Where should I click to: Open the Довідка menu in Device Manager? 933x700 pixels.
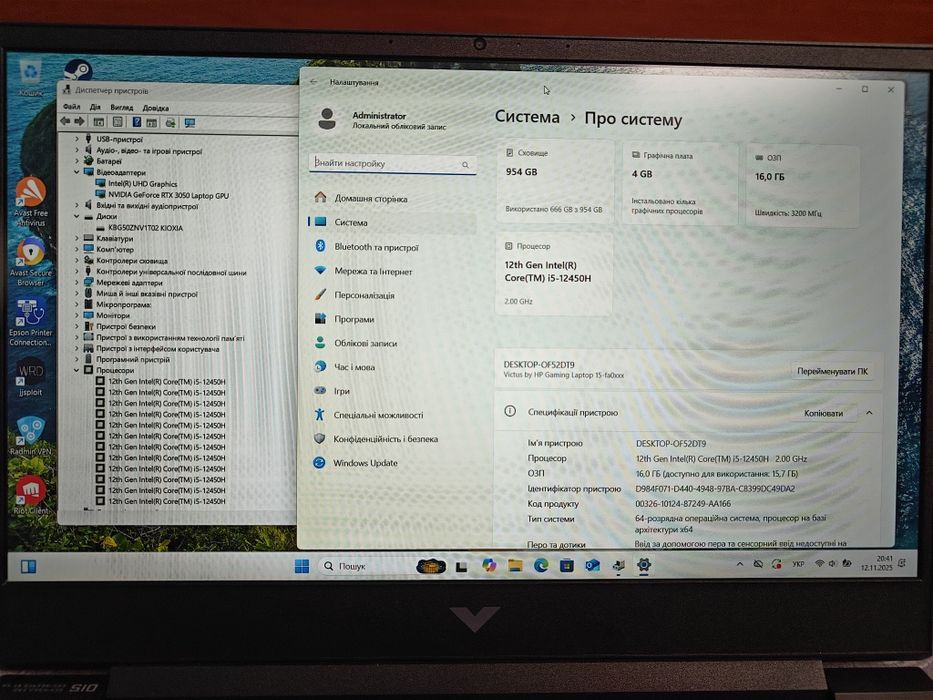155,108
